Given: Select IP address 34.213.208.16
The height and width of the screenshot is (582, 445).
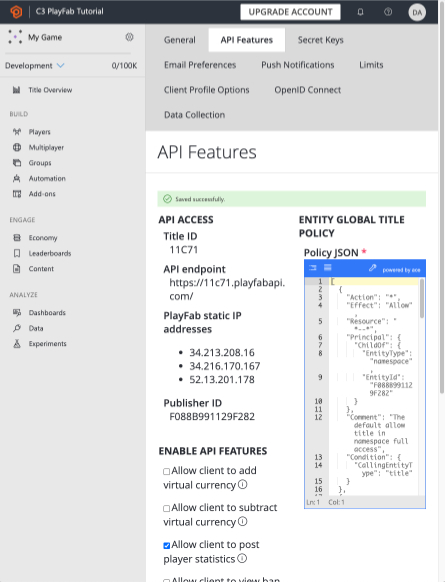Looking at the screenshot, I should tap(222, 352).
